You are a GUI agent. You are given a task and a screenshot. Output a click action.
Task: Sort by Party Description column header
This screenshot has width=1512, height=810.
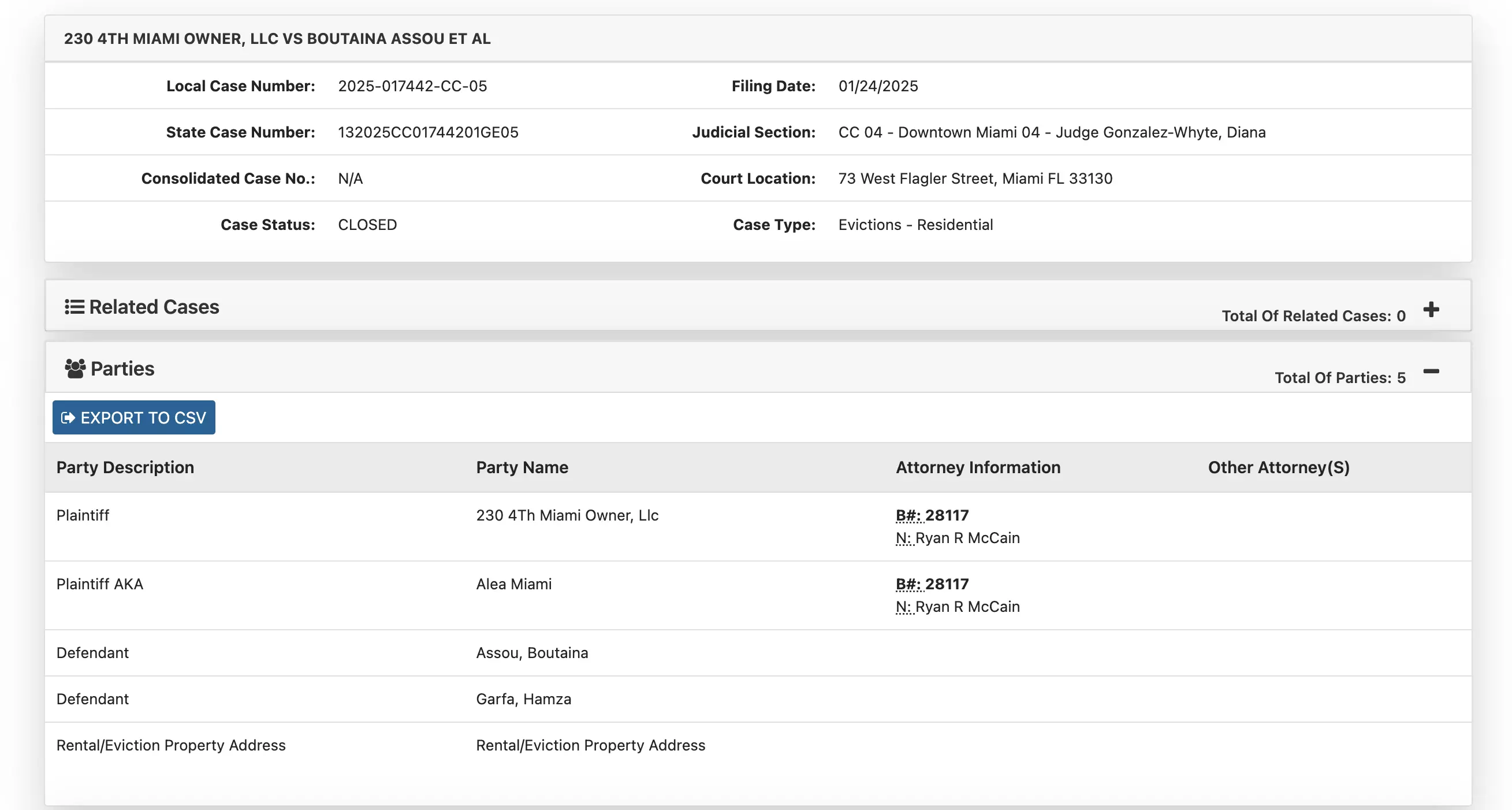coord(125,467)
